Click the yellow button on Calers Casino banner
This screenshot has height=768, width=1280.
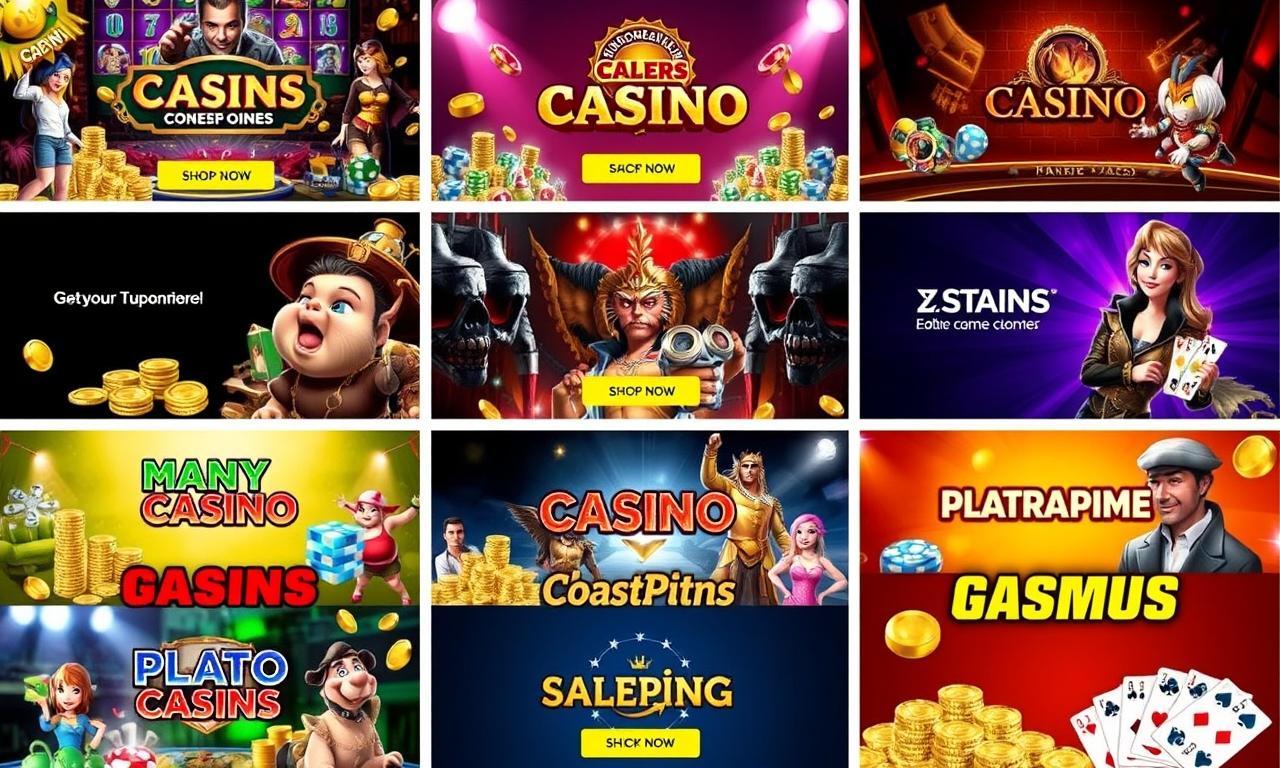click(641, 169)
